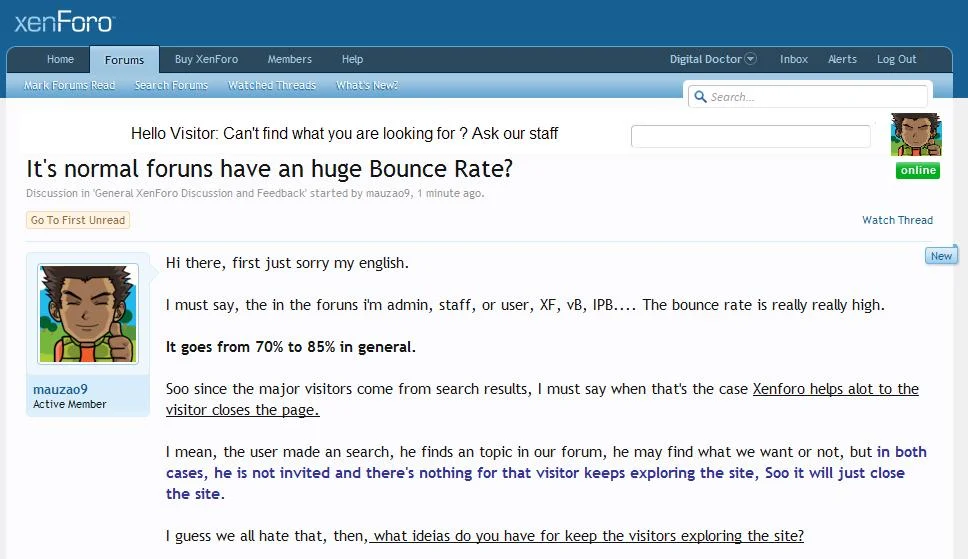Click 'Hello Visitor: Can't find what you are looking for' text

pyautogui.click(x=293, y=133)
